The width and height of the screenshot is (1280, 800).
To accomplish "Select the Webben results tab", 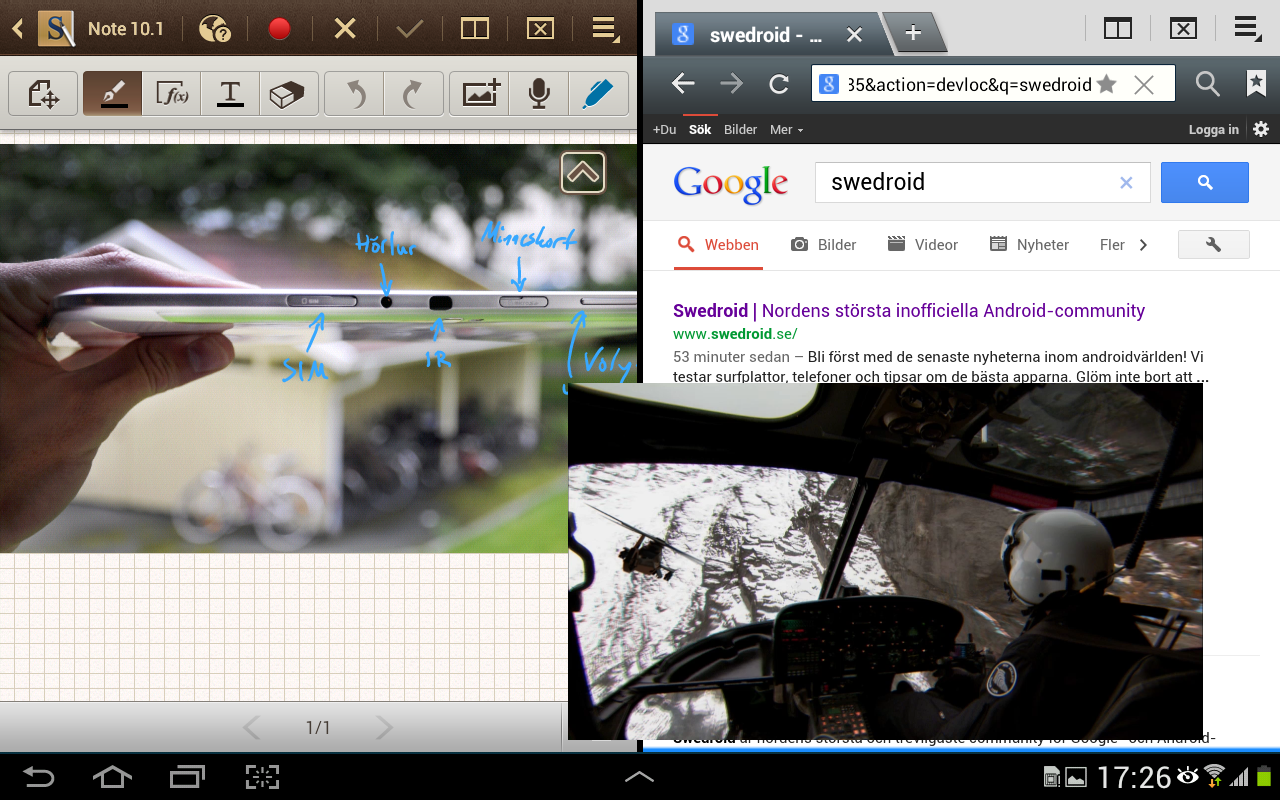I will (718, 245).
